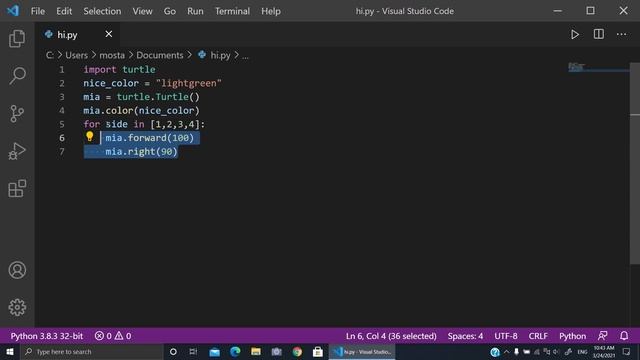Click the taskbar search box
This screenshot has width=640, height=360.
92,351
